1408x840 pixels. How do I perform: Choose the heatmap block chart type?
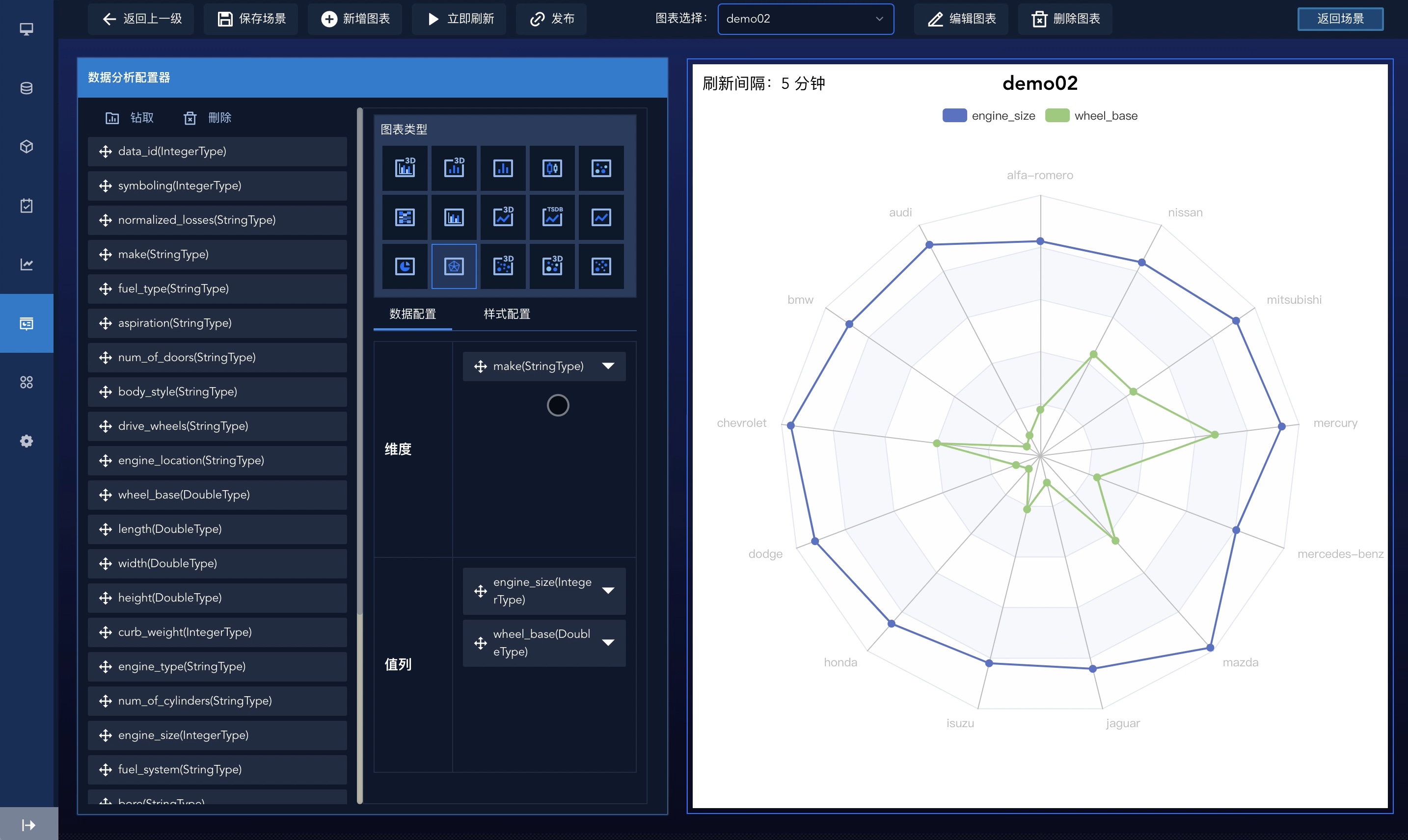tap(405, 217)
